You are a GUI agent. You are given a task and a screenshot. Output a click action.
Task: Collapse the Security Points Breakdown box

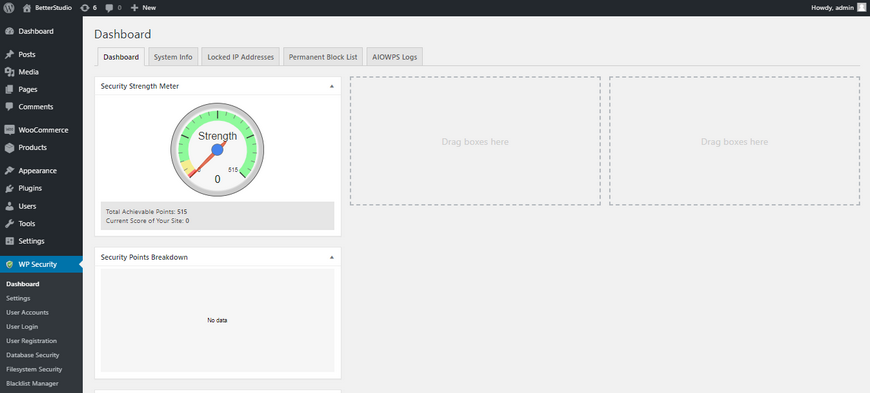332,258
